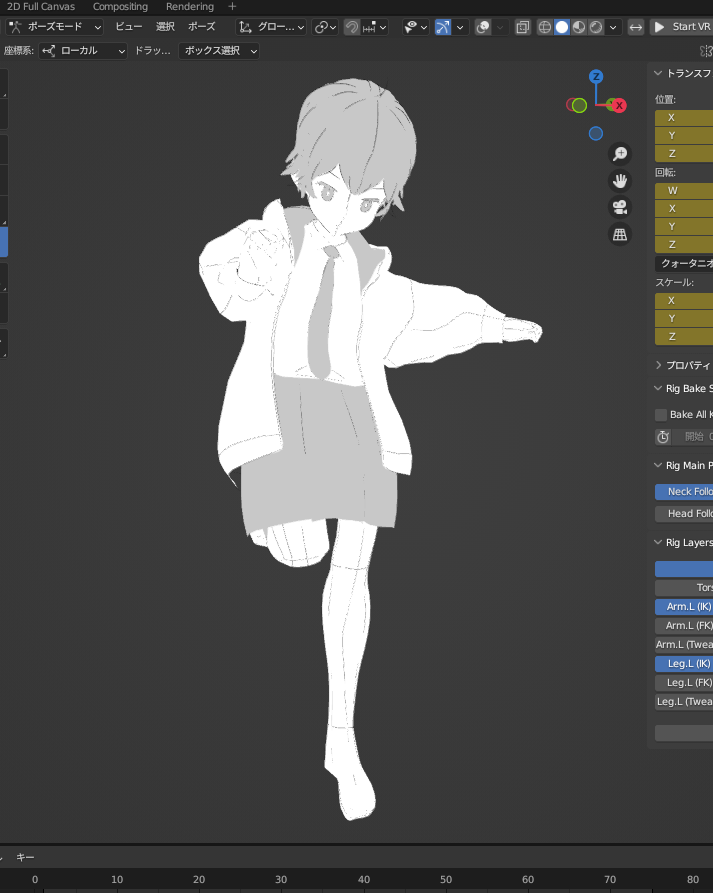Toggle X-ray view icon
This screenshot has height=893, width=713.
522,27
